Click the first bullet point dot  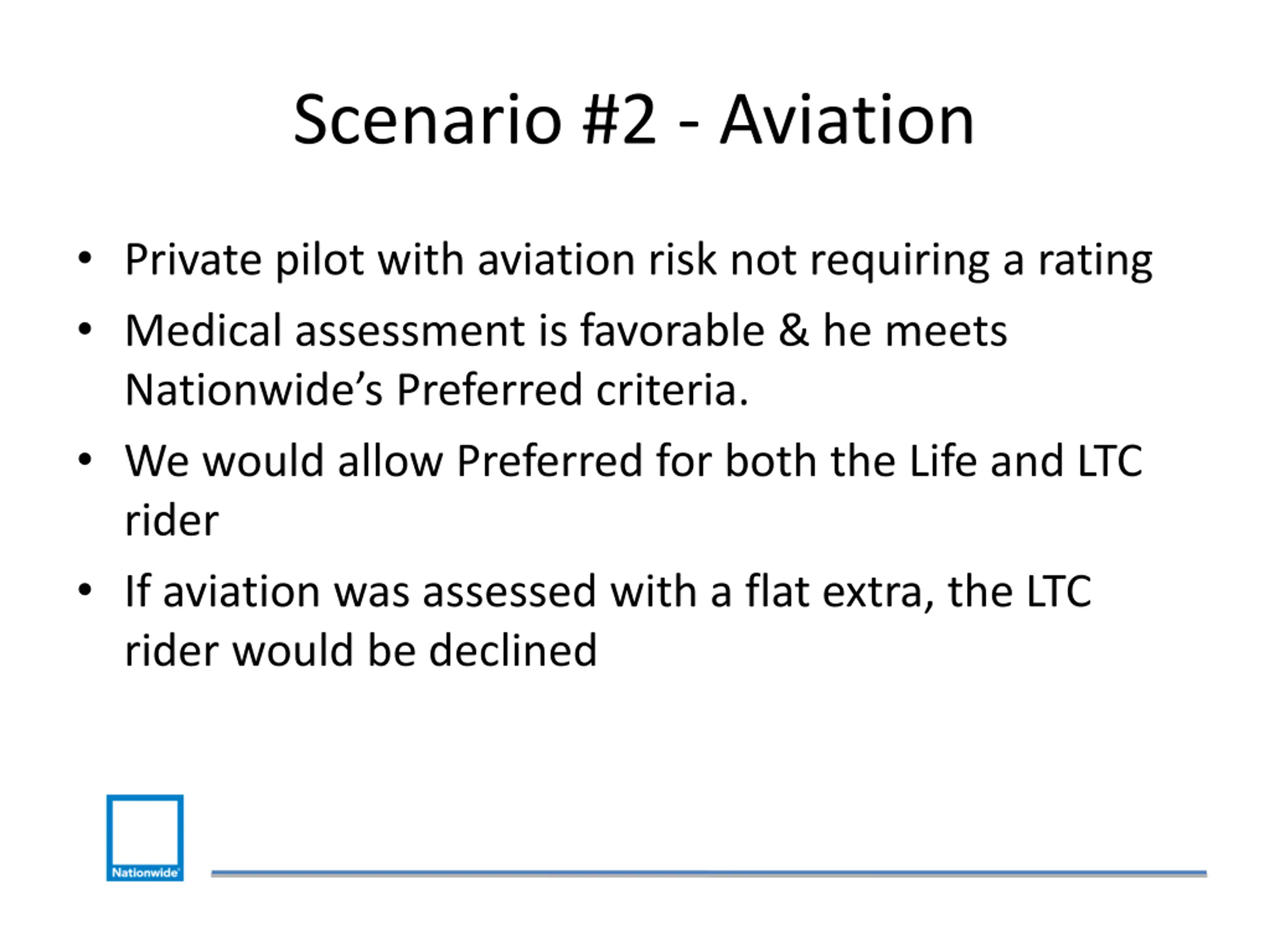(x=85, y=258)
